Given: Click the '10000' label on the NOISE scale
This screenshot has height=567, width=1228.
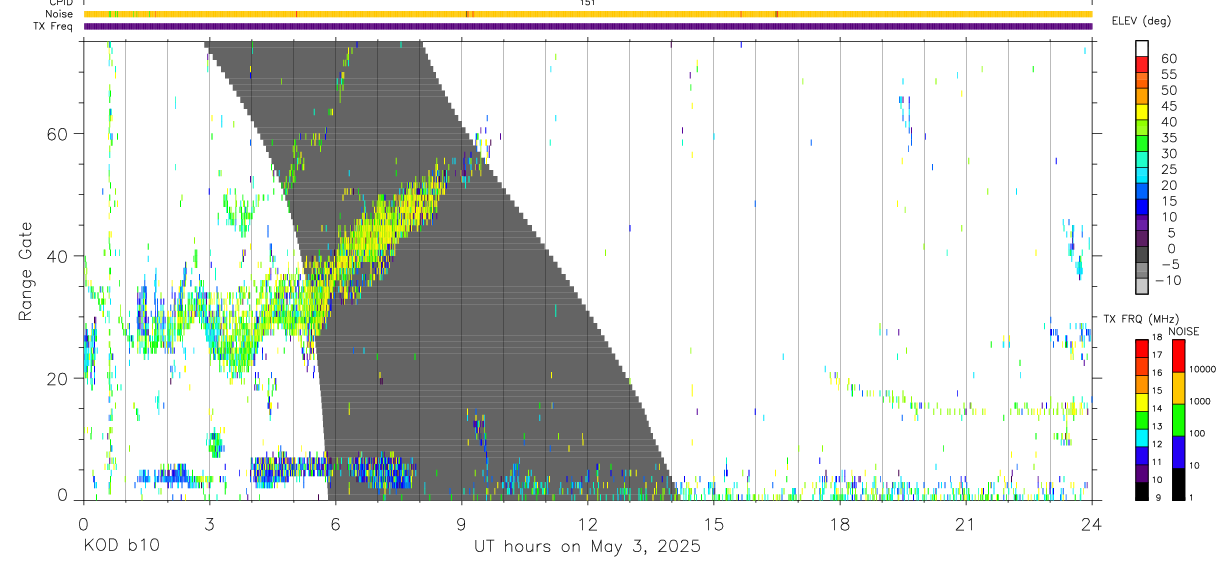Looking at the screenshot, I should (x=1204, y=369).
